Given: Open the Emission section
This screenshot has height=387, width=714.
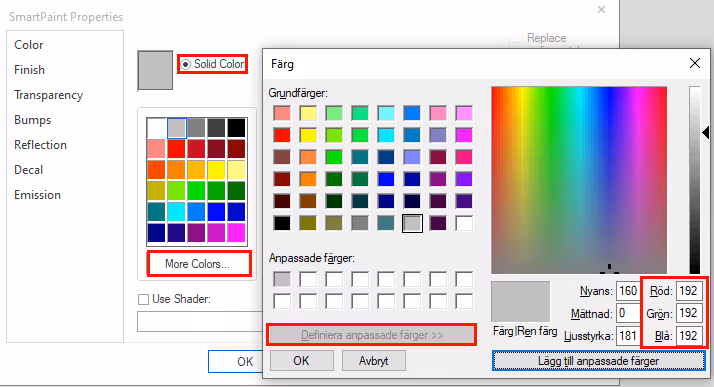Looking at the screenshot, I should pos(37,195).
